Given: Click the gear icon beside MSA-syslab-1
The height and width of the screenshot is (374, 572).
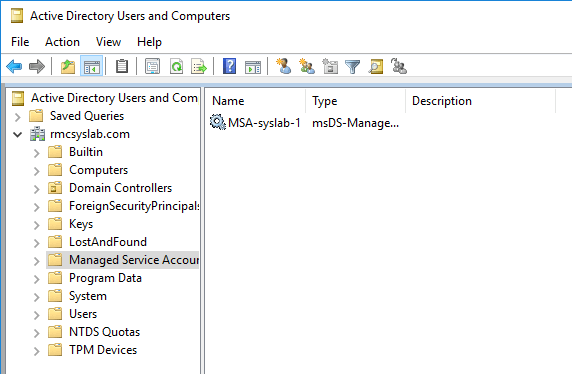Looking at the screenshot, I should click(218, 122).
